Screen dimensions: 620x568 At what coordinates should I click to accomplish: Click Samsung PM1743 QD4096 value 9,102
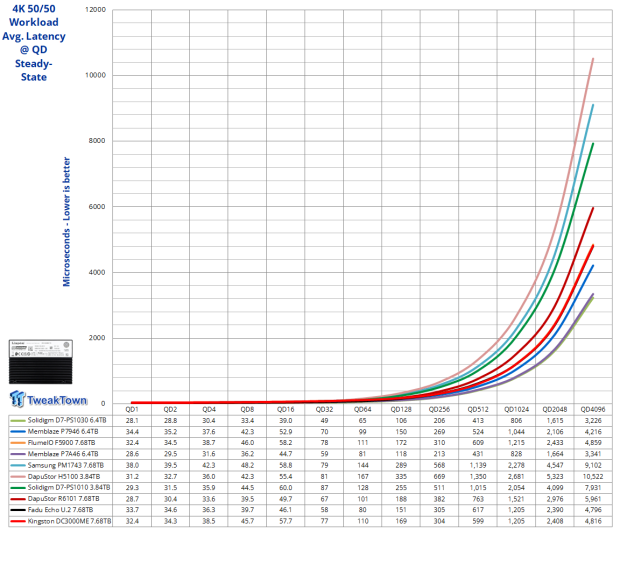click(x=593, y=465)
